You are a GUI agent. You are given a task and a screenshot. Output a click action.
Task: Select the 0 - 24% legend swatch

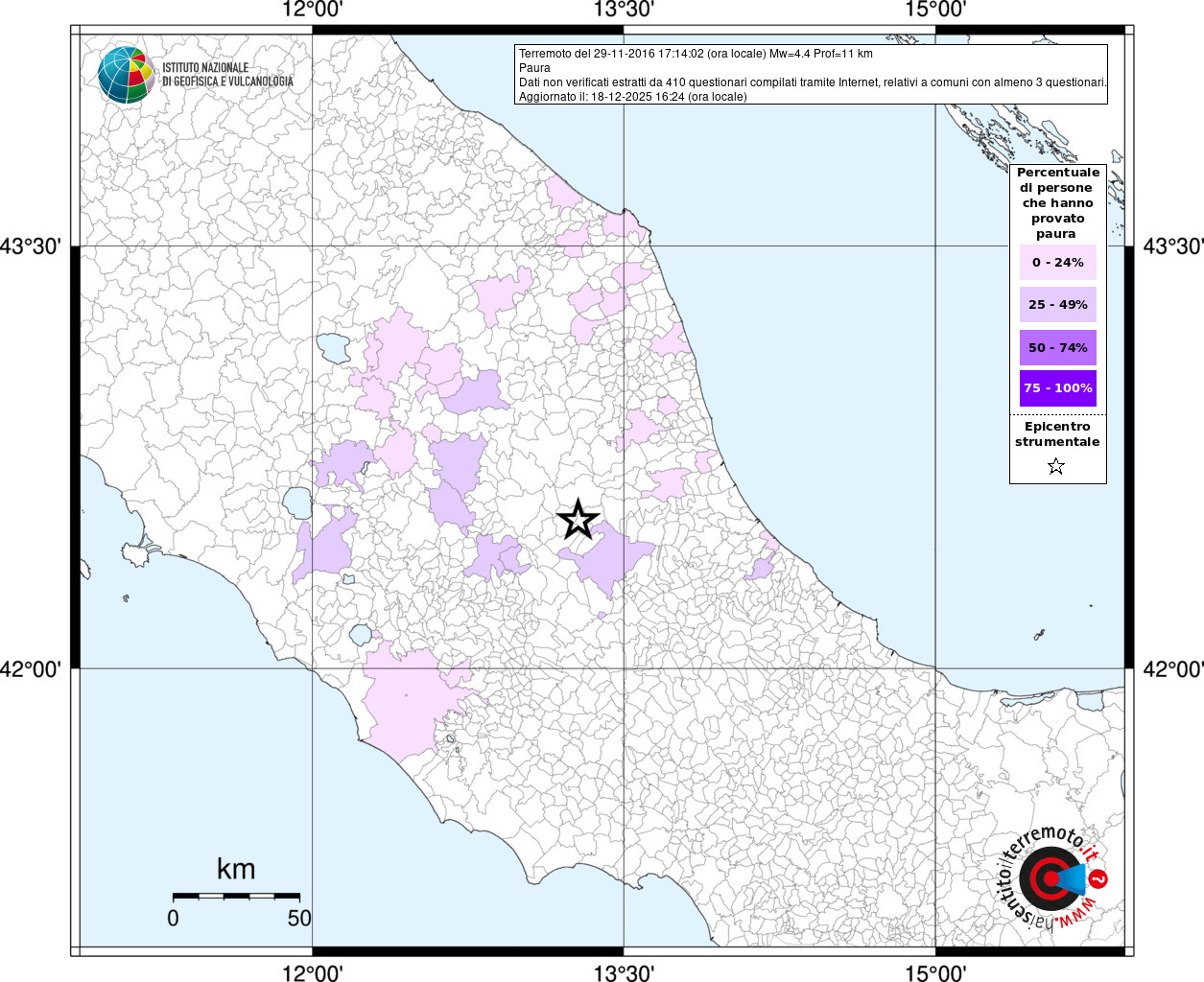point(1057,263)
